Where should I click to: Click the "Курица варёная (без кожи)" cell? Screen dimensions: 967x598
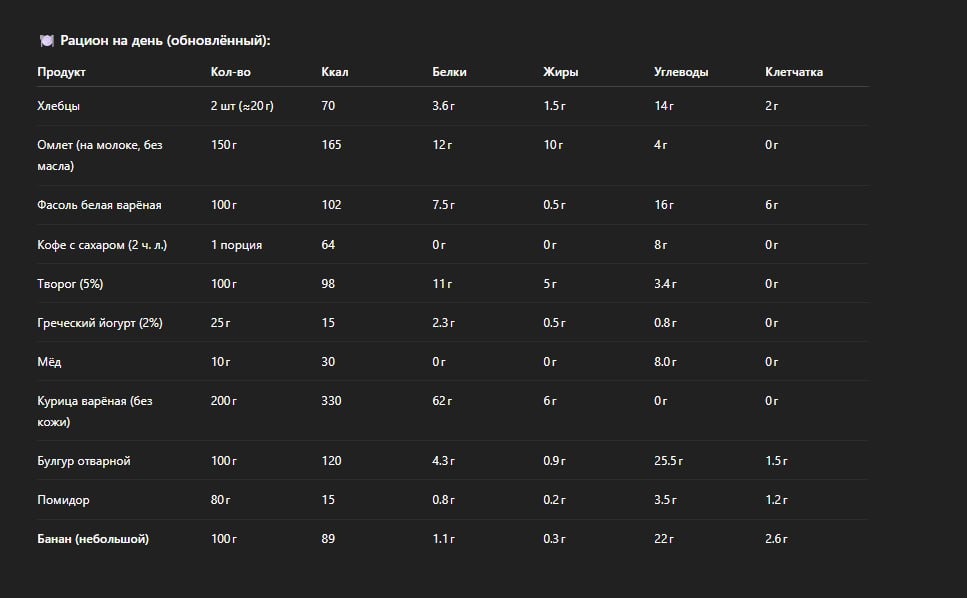point(94,411)
